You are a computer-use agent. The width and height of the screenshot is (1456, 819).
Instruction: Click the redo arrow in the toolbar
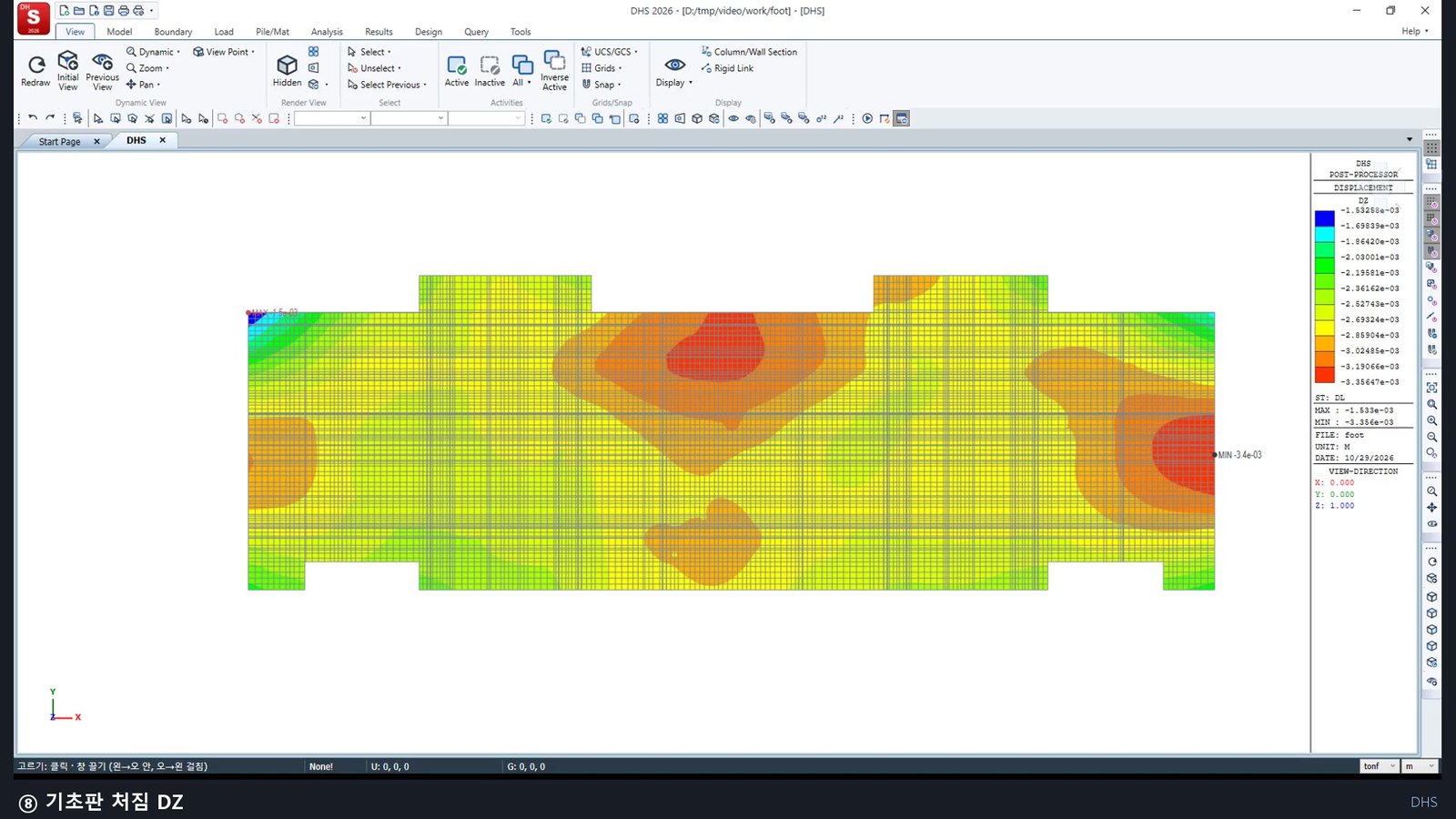[50, 118]
